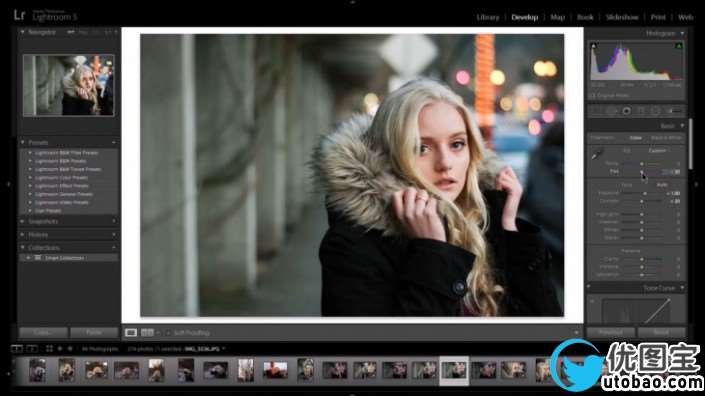Expand the Snapshots panel

coord(22,221)
